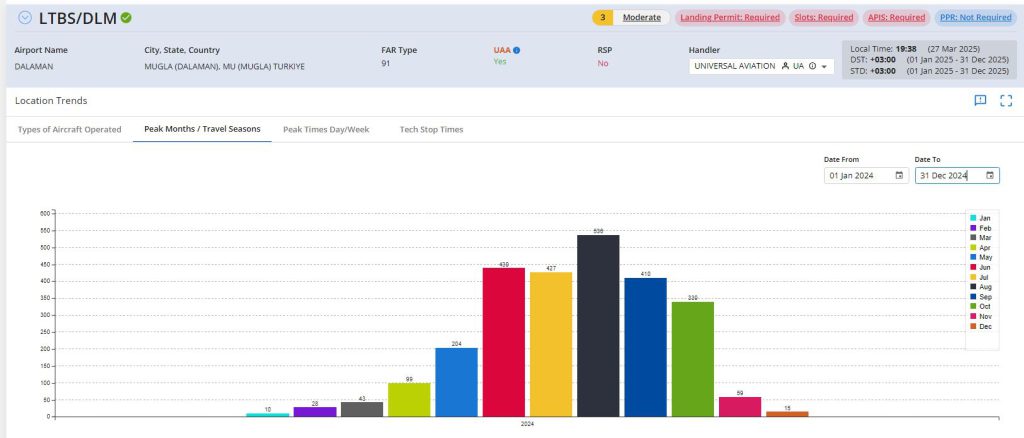The width and height of the screenshot is (1024, 438).
Task: Click the handler person icon
Action: tap(786, 67)
